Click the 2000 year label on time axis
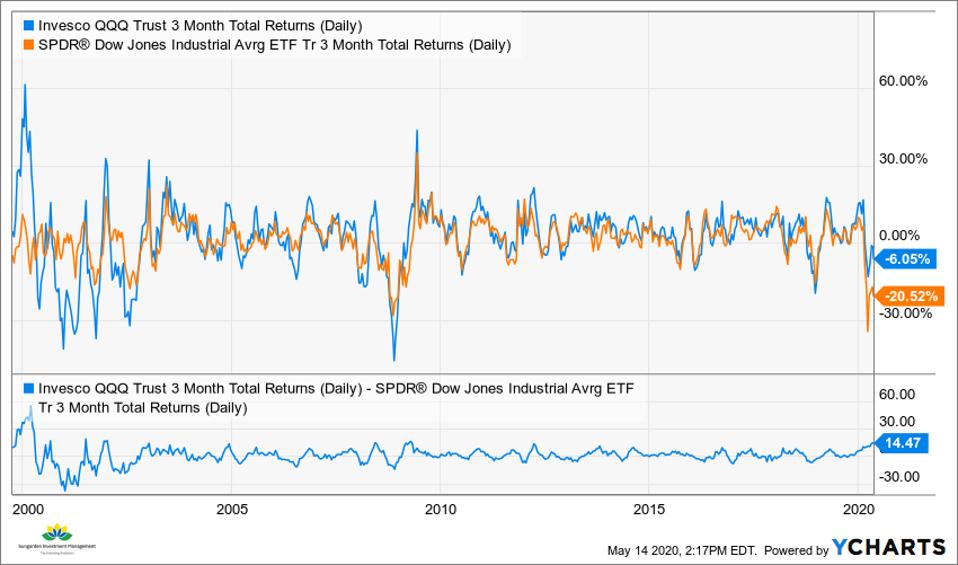958x565 pixels. [x=28, y=509]
